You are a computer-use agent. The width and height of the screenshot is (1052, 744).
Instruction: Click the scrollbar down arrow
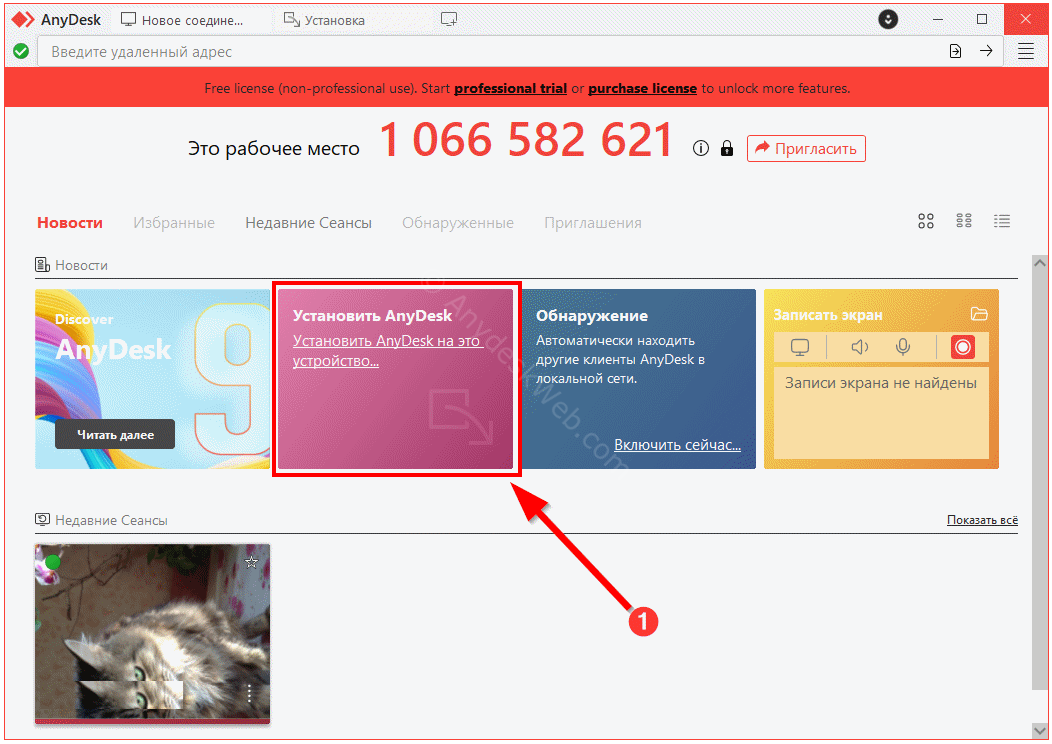tap(1040, 730)
